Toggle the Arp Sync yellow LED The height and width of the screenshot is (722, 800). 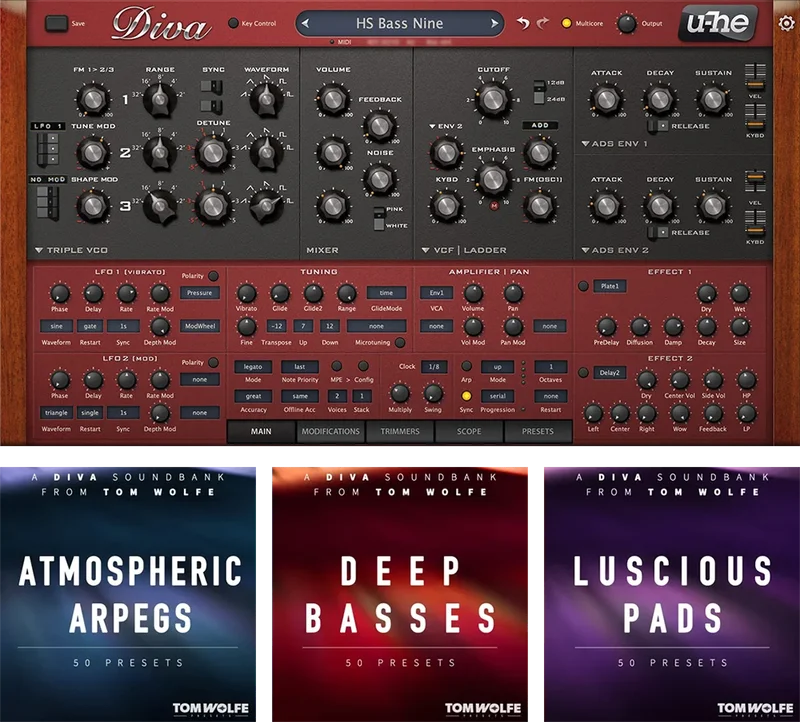pyautogui.click(x=466, y=396)
